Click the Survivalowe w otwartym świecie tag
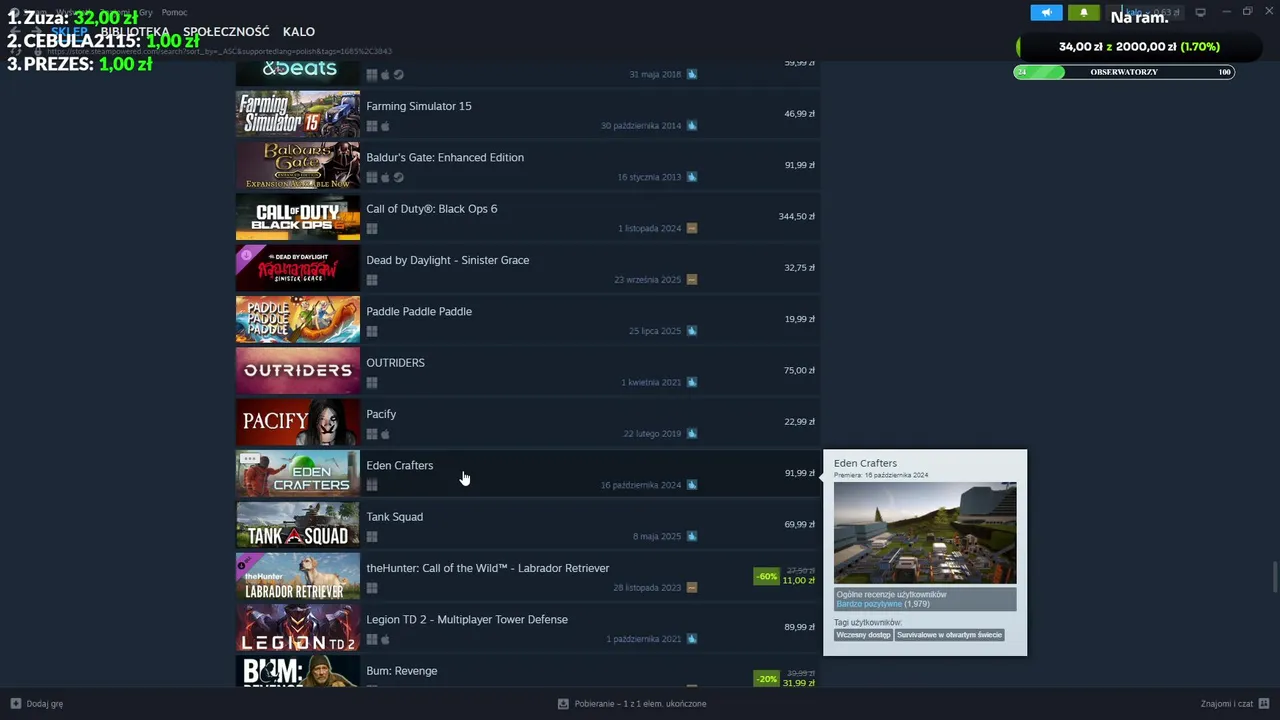 (x=949, y=635)
